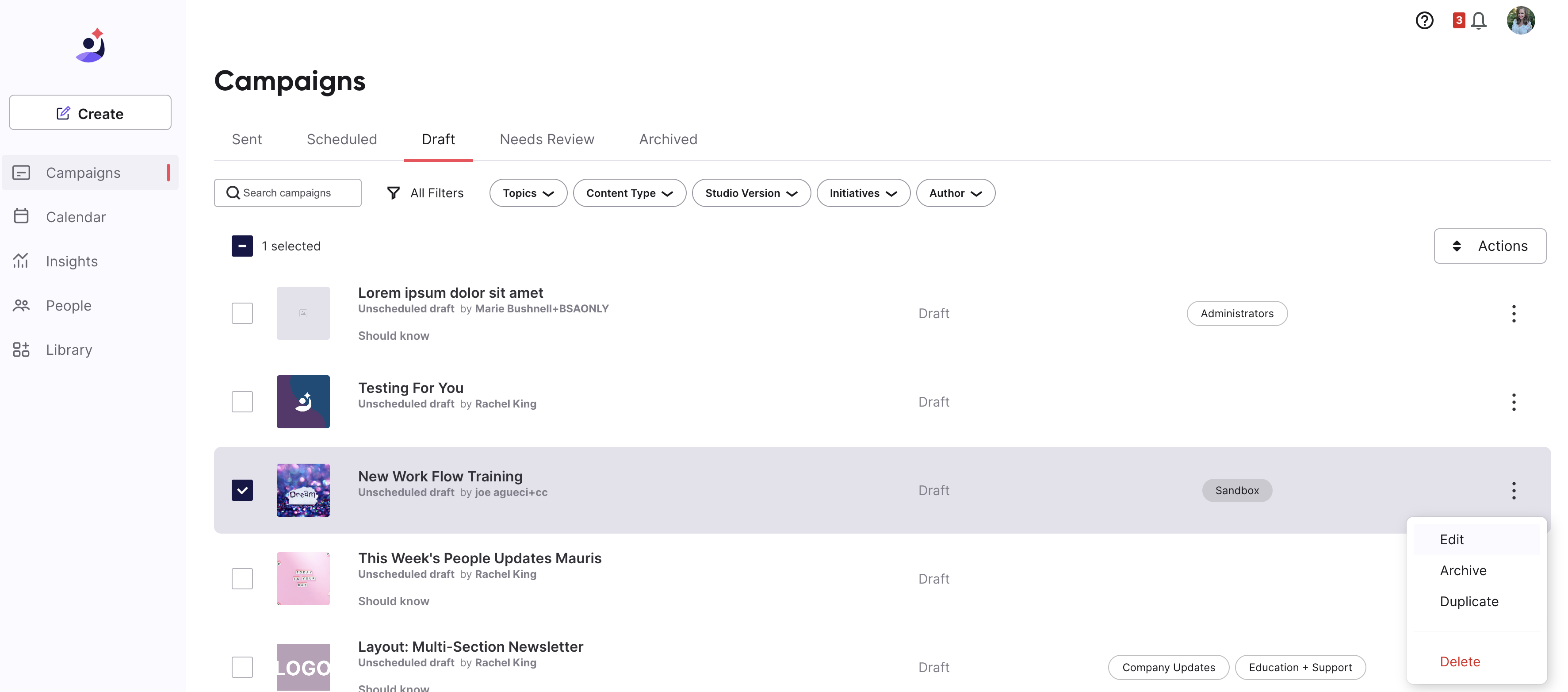Expand the Topics filter dropdown
The width and height of the screenshot is (1568, 692).
pos(528,193)
